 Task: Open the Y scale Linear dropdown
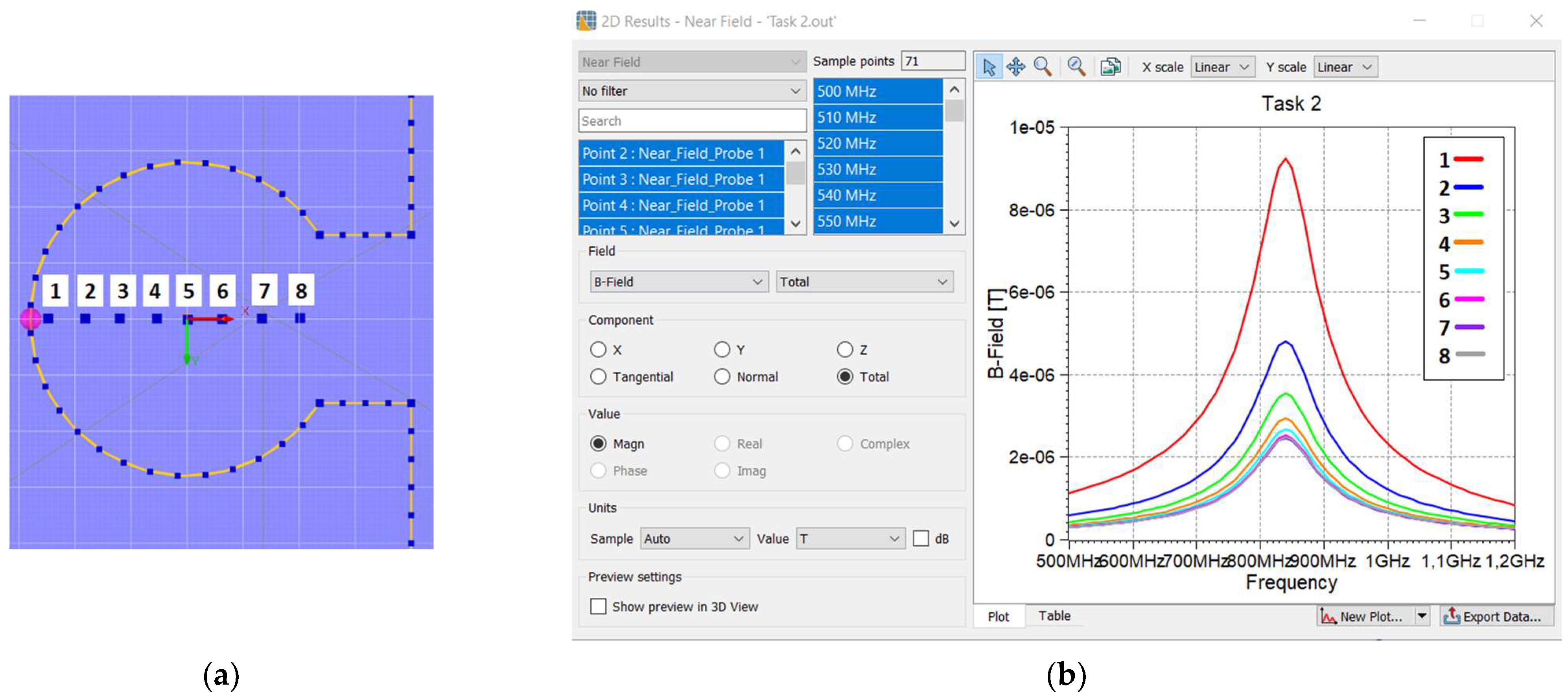[x=1345, y=67]
